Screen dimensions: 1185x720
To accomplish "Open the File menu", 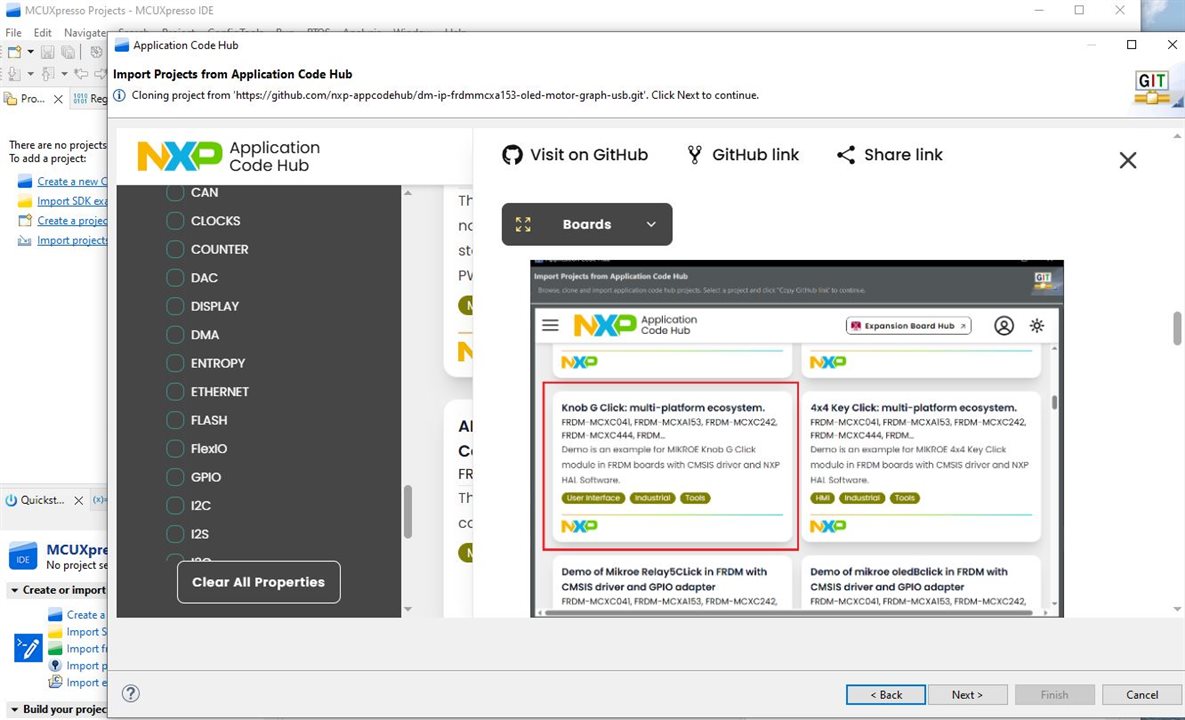I will pyautogui.click(x=14, y=32).
